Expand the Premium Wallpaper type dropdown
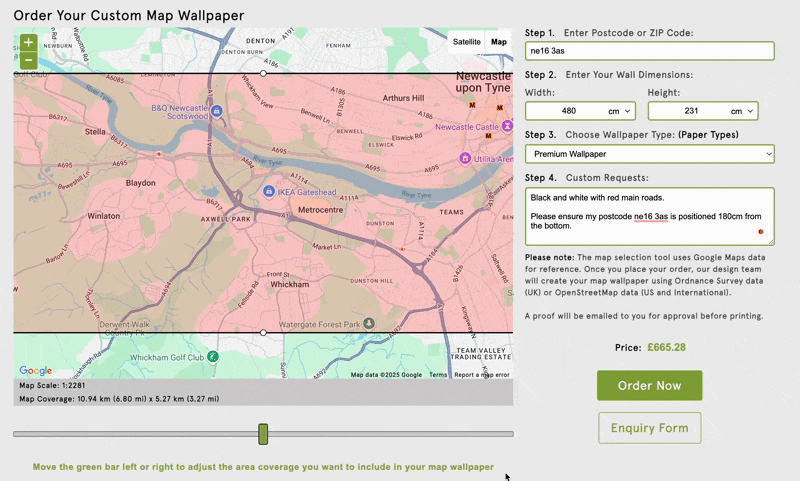The width and height of the screenshot is (800, 481). pyautogui.click(x=649, y=154)
